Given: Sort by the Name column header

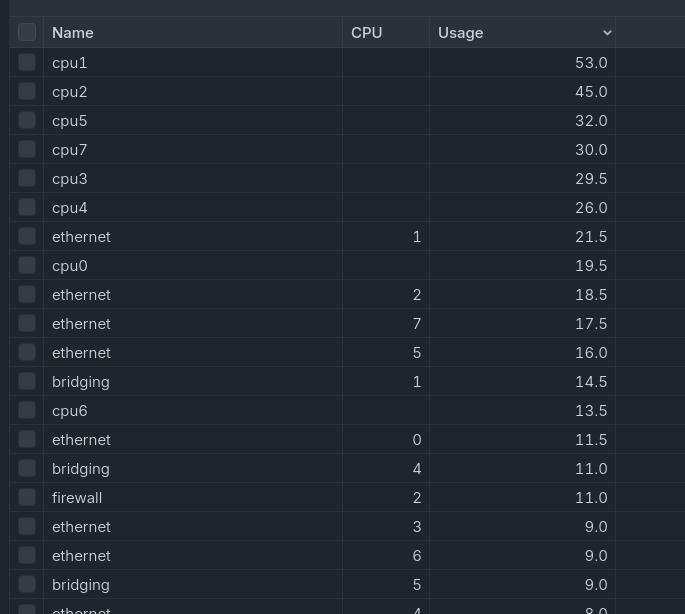Looking at the screenshot, I should point(73,33).
